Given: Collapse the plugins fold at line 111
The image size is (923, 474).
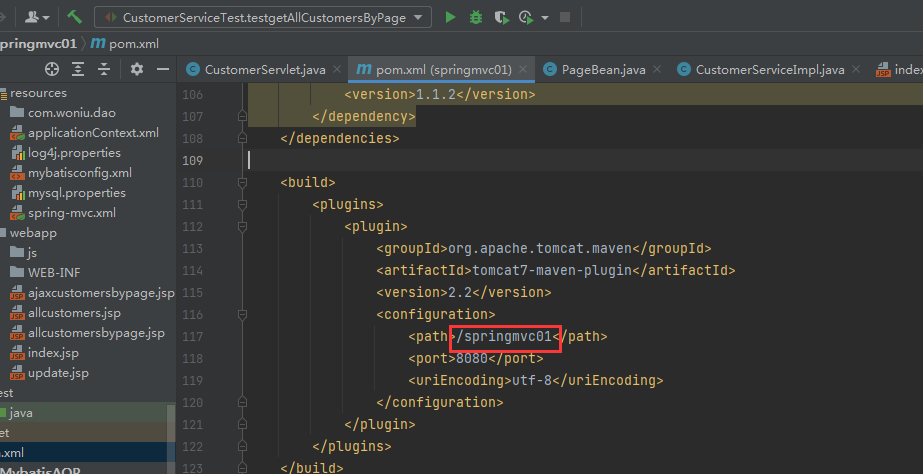Looking at the screenshot, I should pos(242,204).
